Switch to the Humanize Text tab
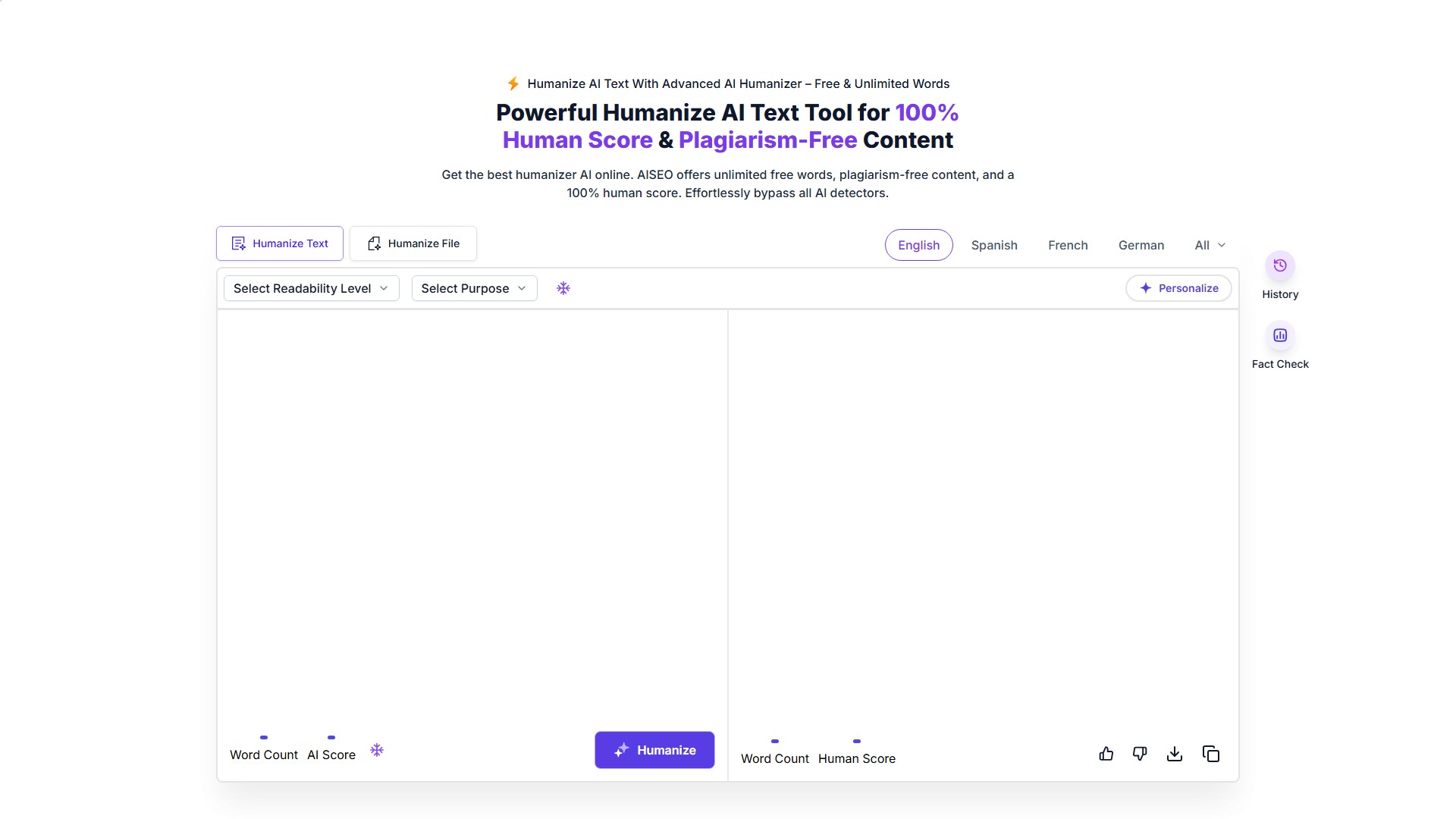 (280, 243)
